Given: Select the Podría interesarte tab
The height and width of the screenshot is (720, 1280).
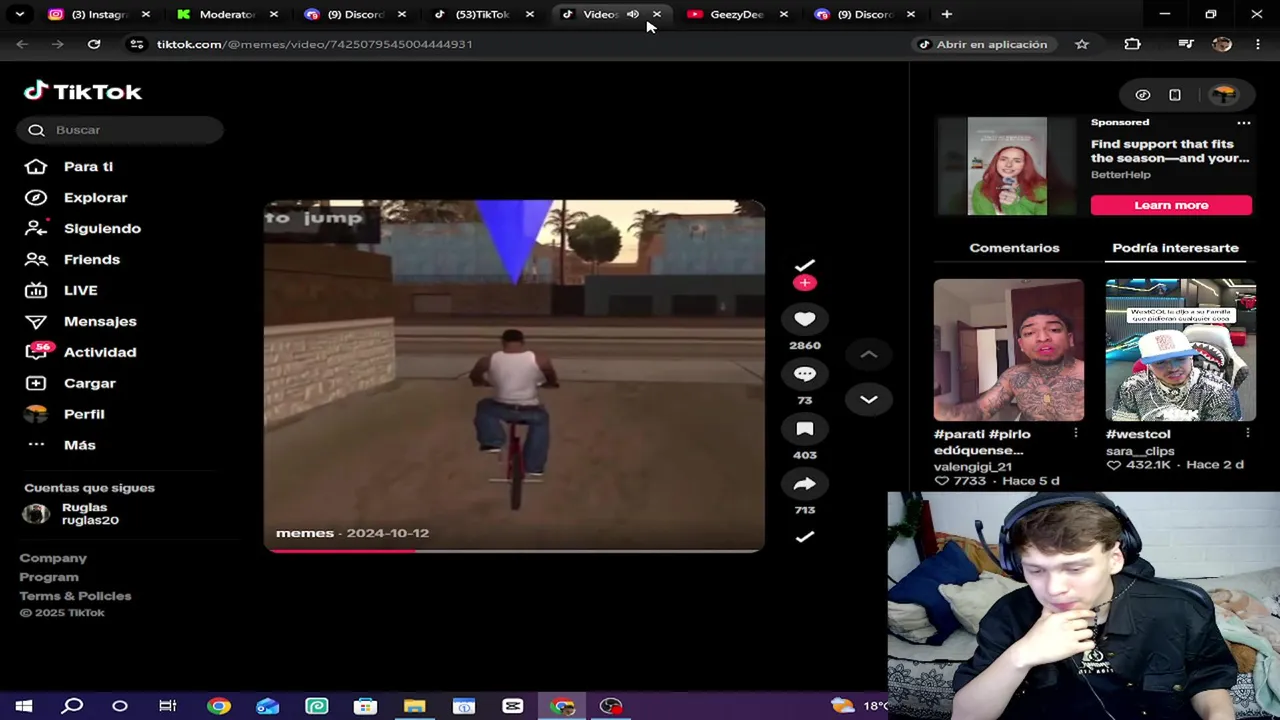Looking at the screenshot, I should [1175, 248].
